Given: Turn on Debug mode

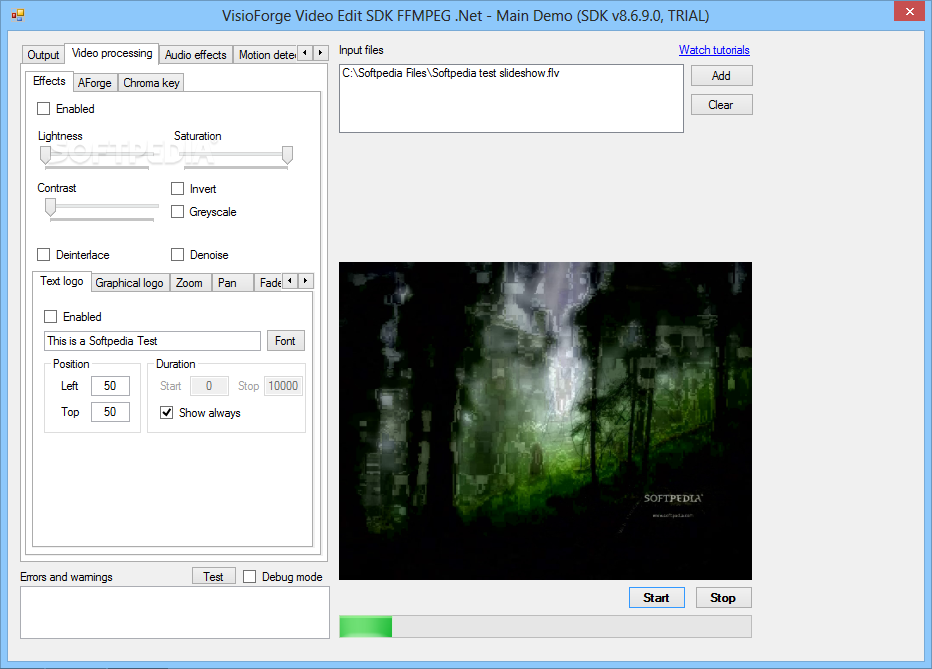Looking at the screenshot, I should (x=250, y=577).
